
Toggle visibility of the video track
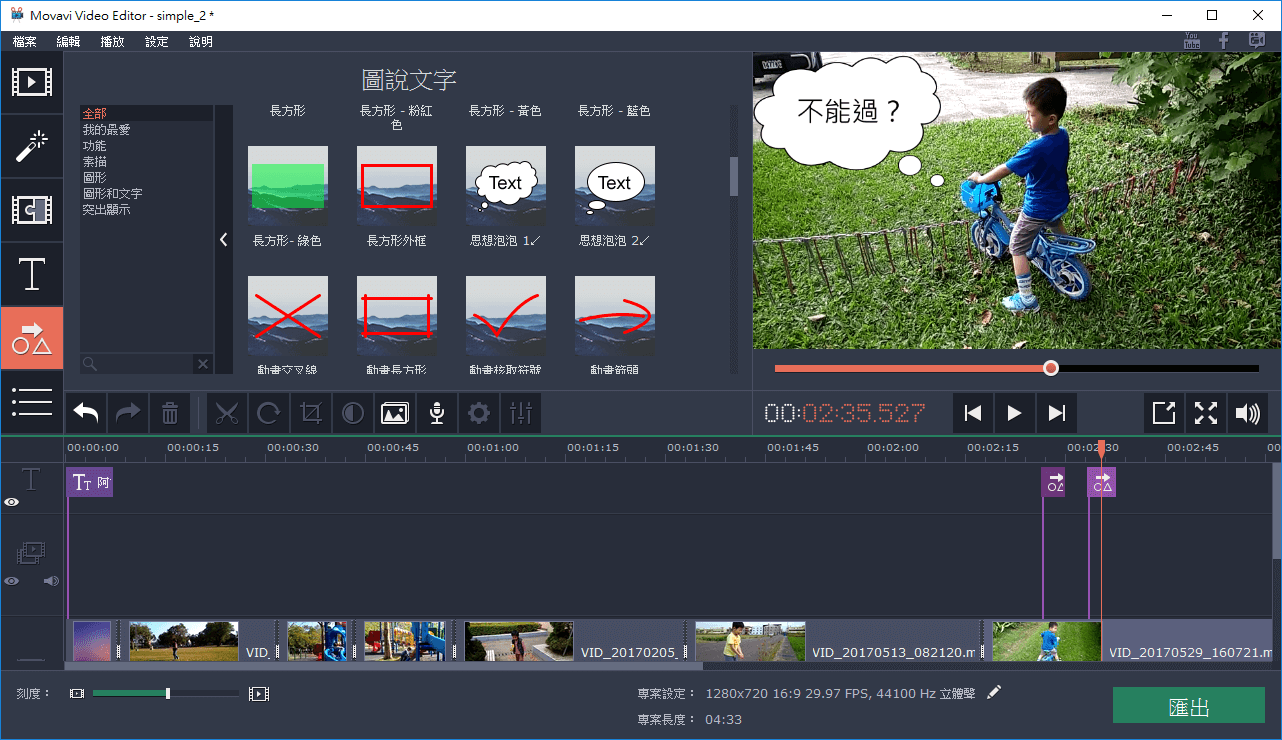(x=10, y=581)
